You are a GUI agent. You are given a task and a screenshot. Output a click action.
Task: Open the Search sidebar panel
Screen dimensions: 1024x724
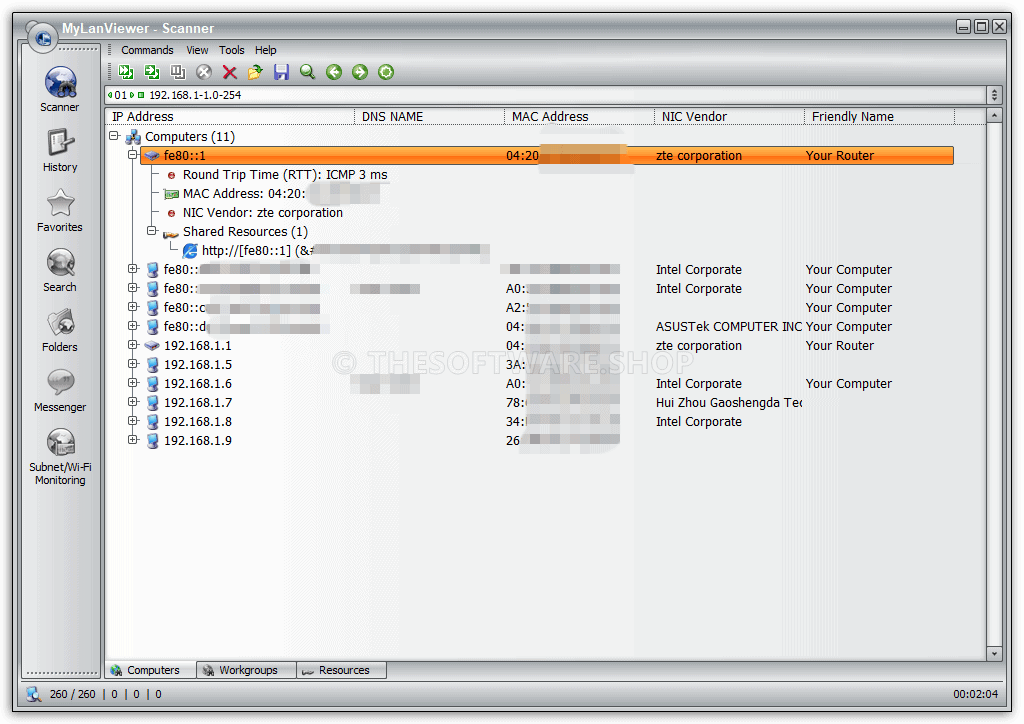pos(60,270)
